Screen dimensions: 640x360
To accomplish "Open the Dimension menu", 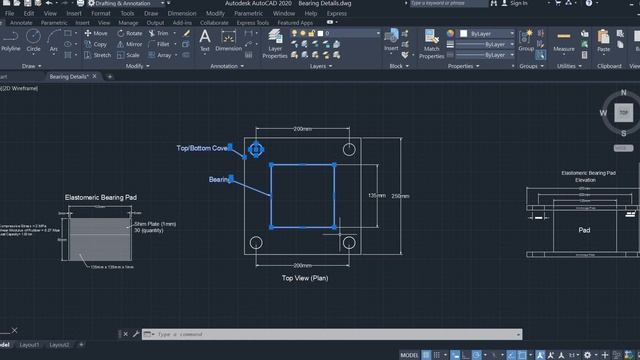I will point(182,13).
